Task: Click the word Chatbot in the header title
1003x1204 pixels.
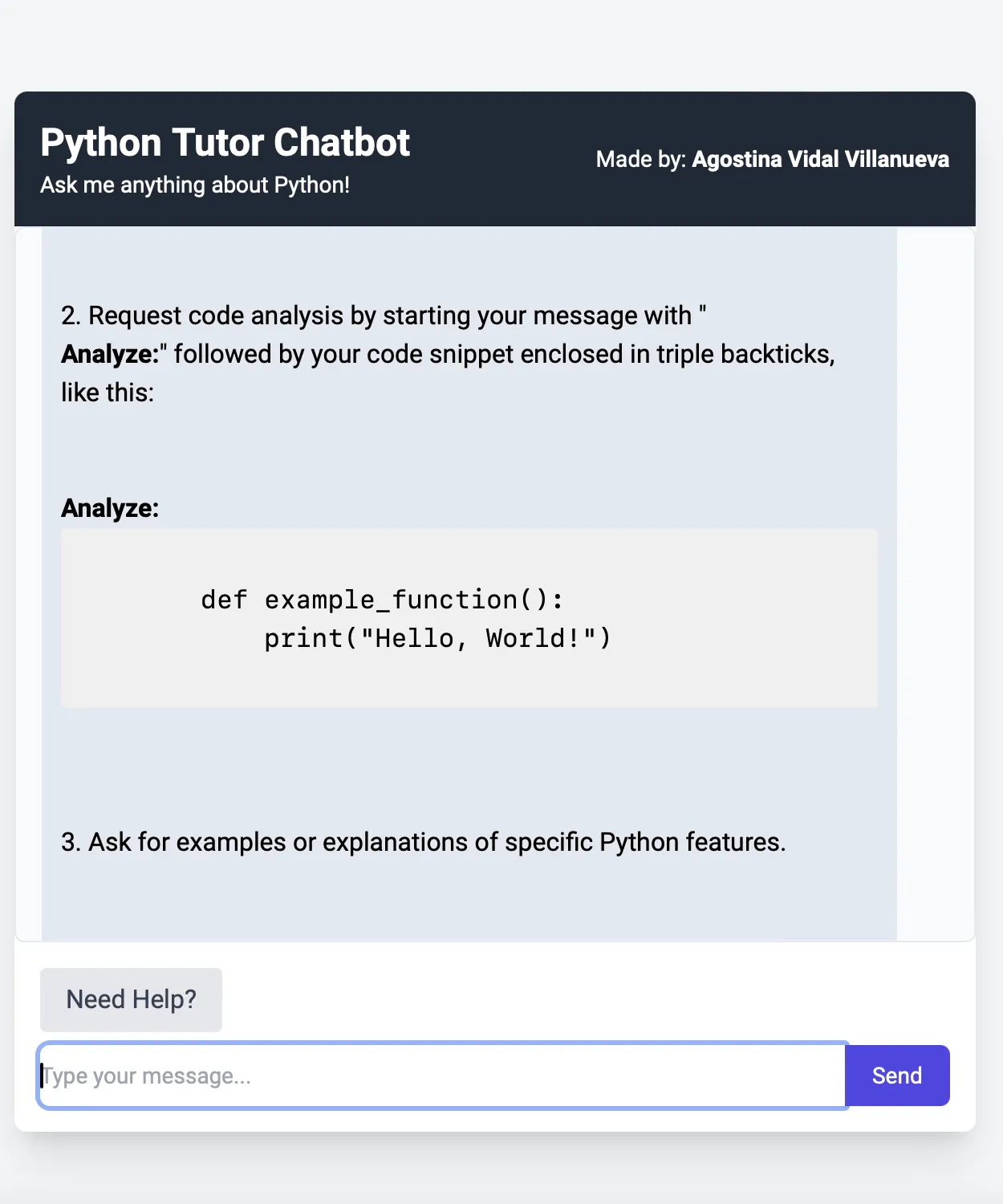Action: tap(342, 143)
